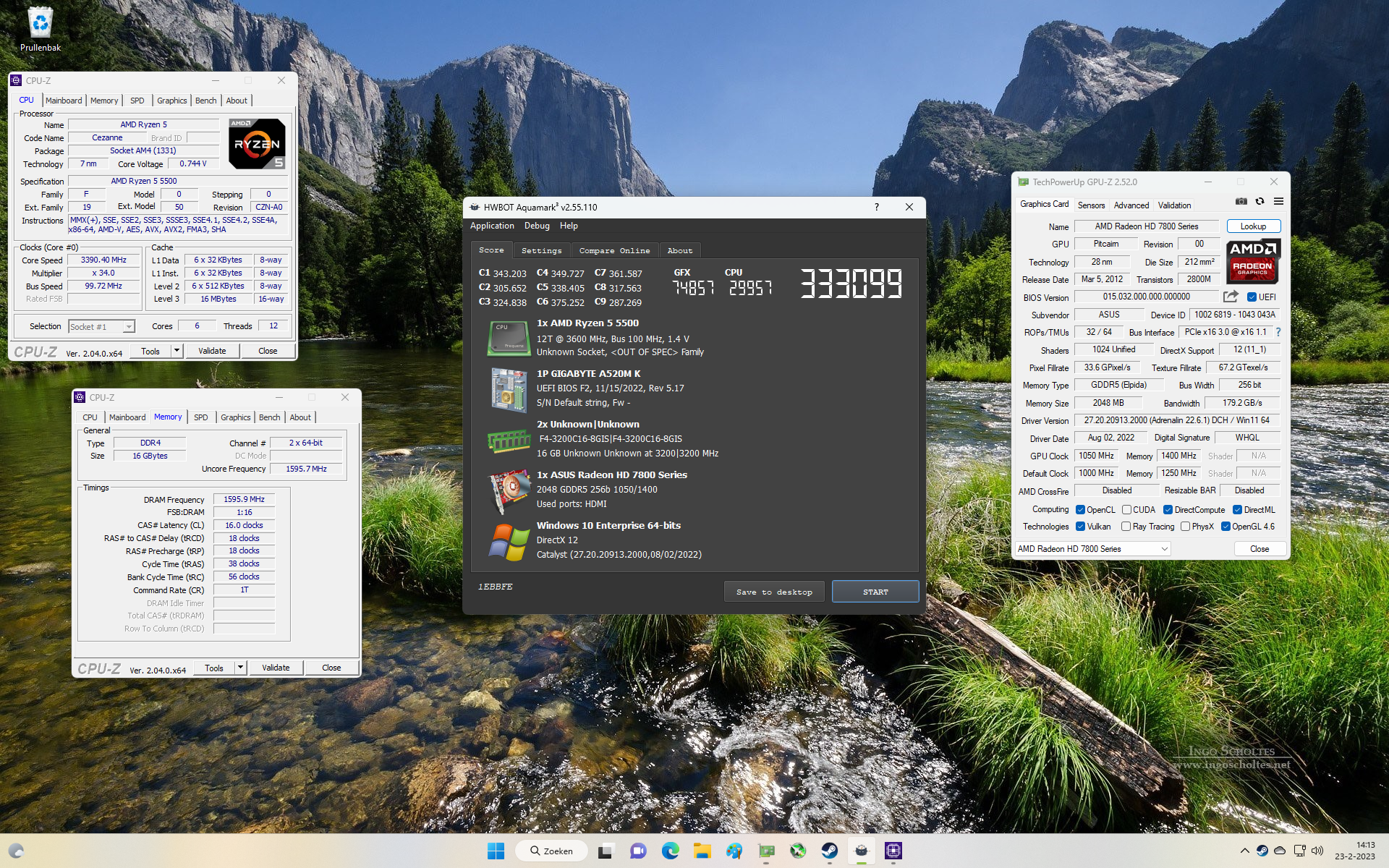The image size is (1389, 868).
Task: Click the Aquamark taskbar icon
Action: coord(862,851)
